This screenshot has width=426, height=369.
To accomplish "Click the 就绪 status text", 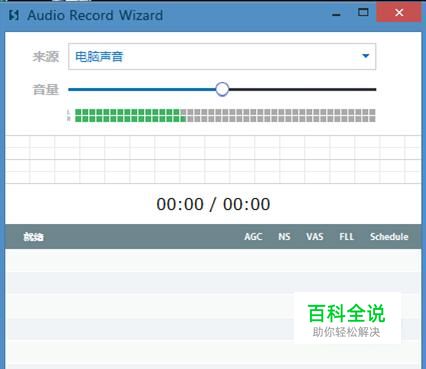I will (x=34, y=237).
